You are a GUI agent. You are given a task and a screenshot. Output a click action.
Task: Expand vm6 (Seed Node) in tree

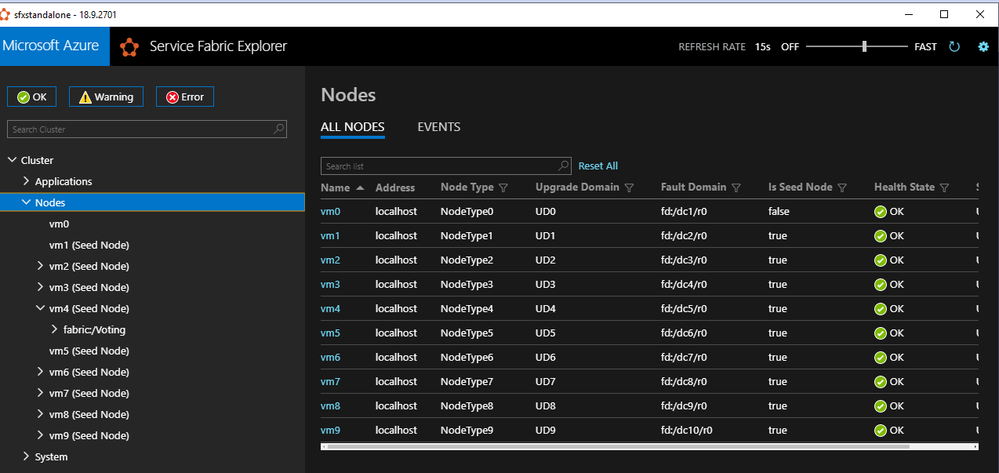(40, 372)
